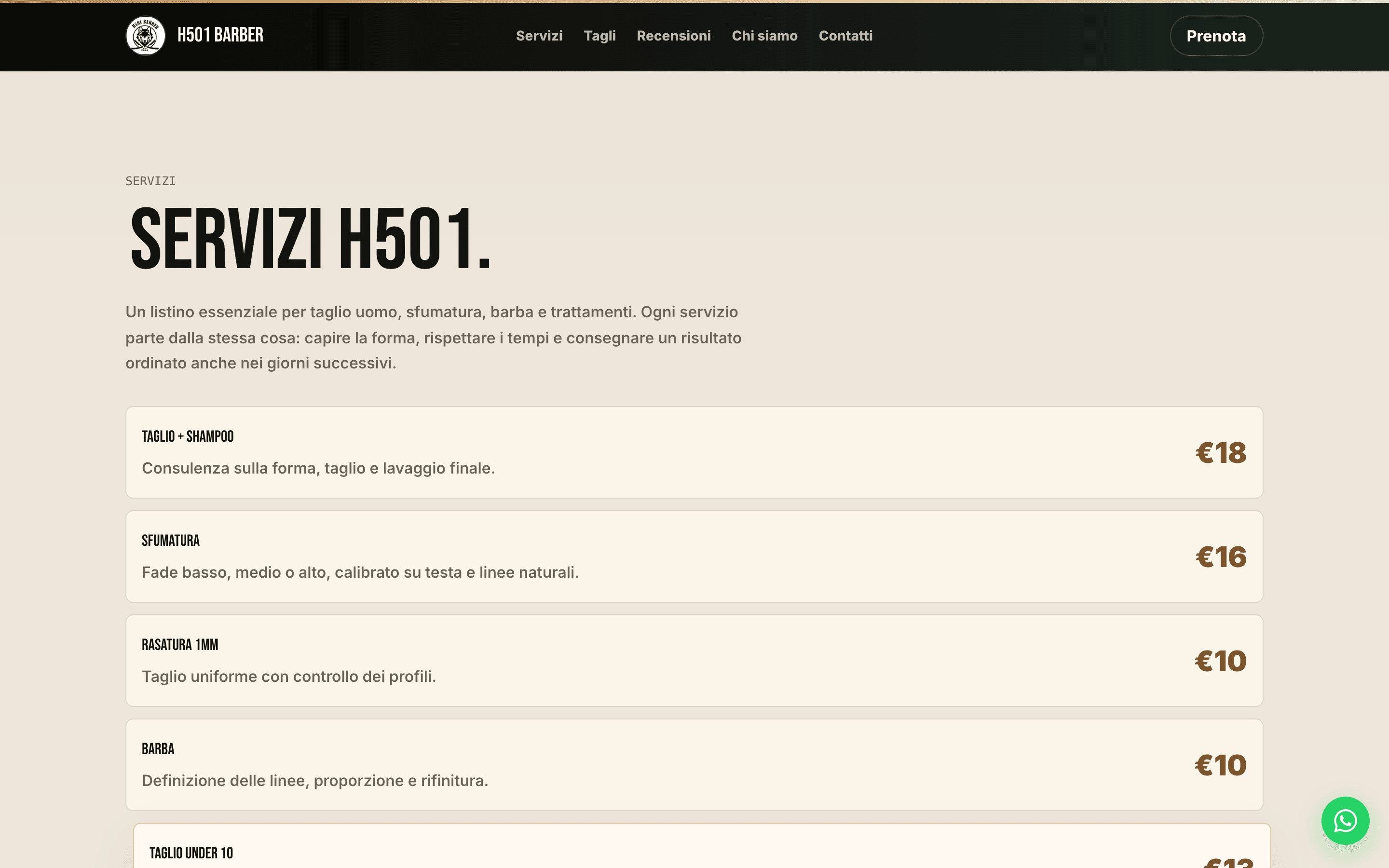Click description 'Consulenza sulla forma, taglio e lavaggio finale.'
The image size is (1389, 868).
pos(318,468)
